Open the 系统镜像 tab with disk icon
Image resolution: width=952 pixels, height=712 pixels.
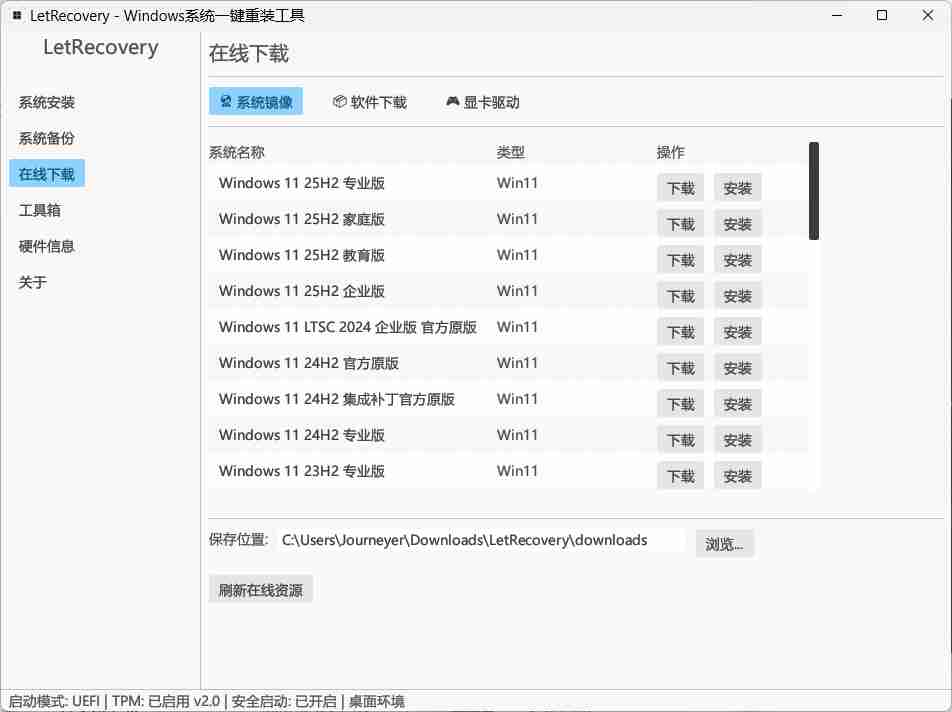(255, 102)
